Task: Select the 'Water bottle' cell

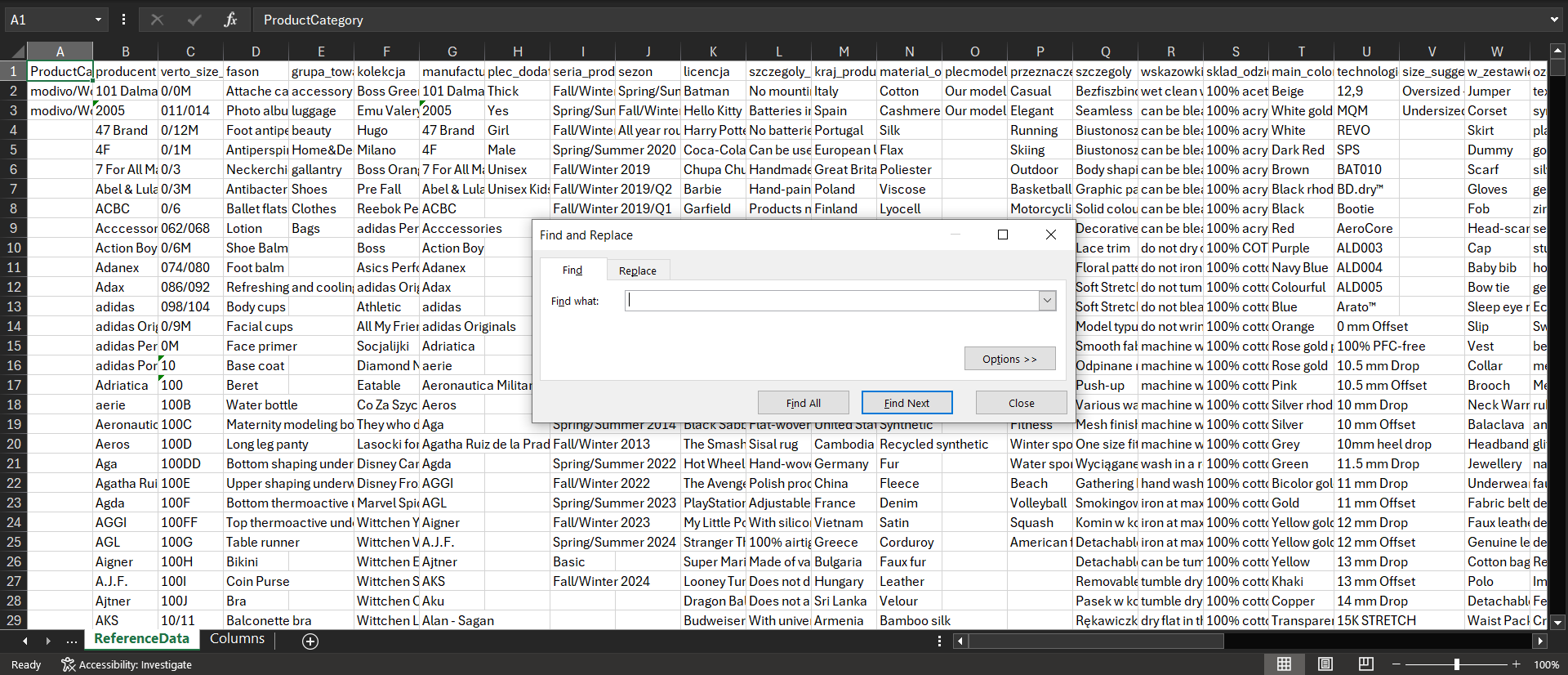Action: coord(256,405)
